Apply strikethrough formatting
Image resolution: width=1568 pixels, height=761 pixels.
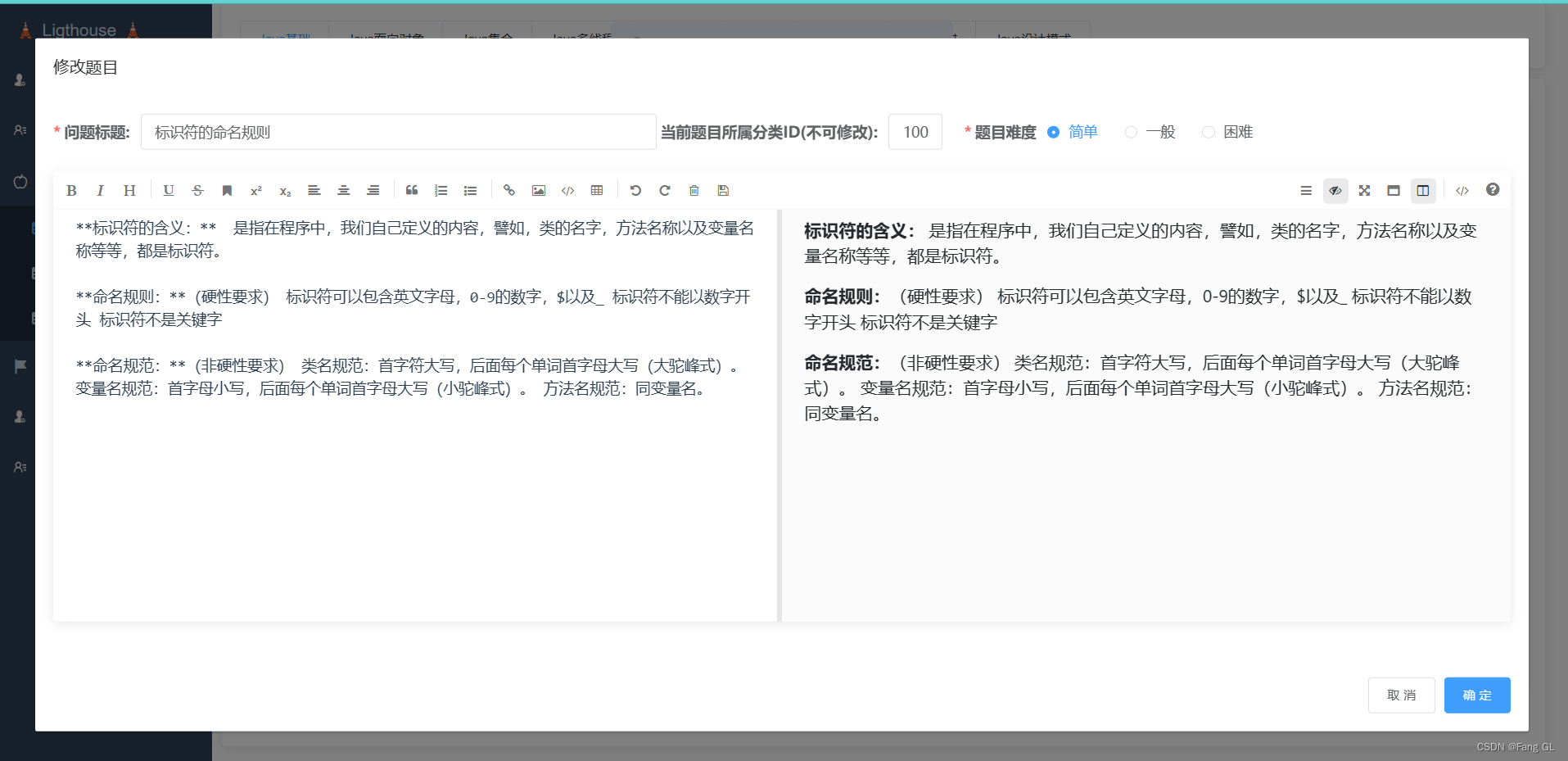(197, 190)
